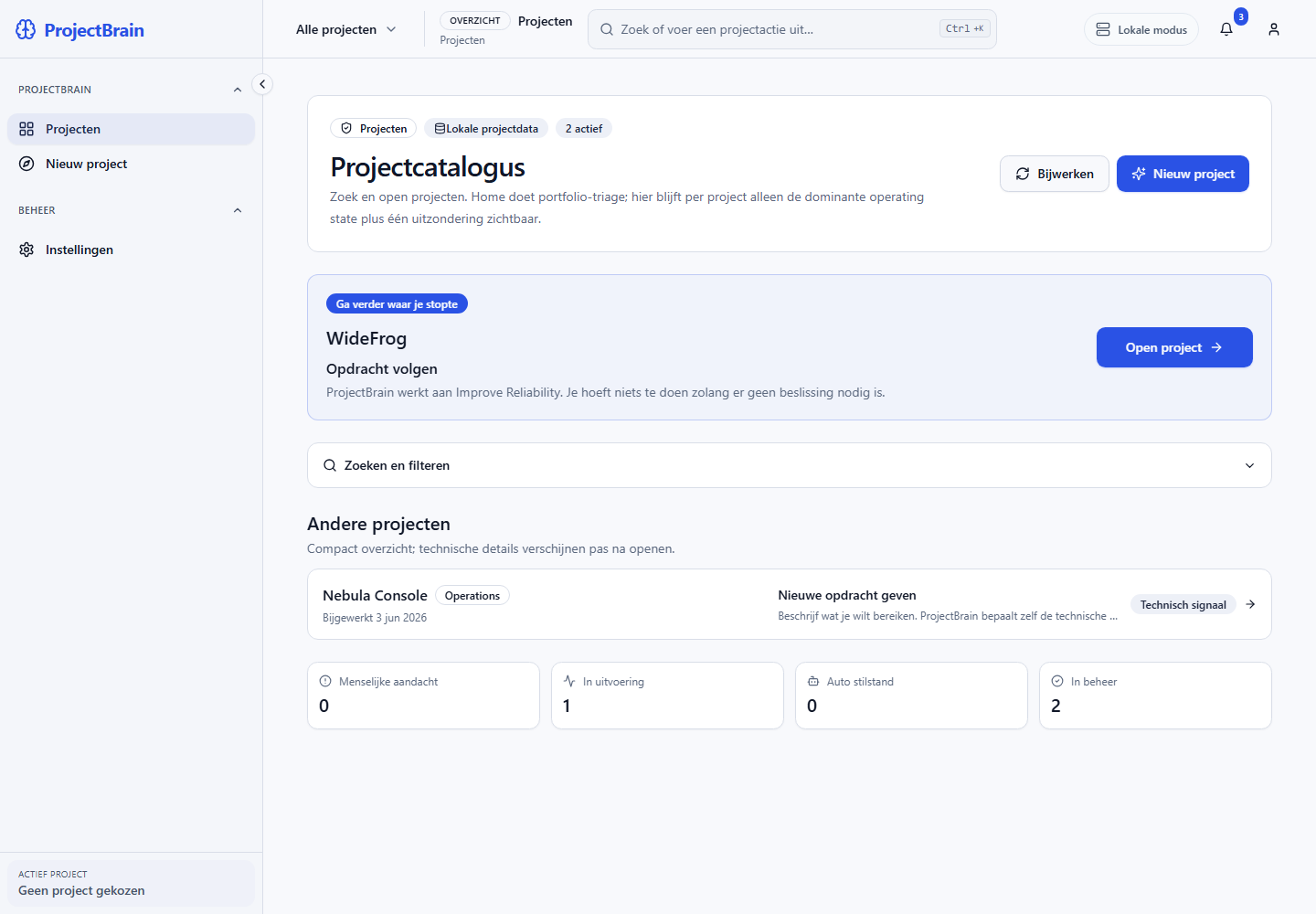Collapse the PROJECTBRAIN sidebar section
Image resolution: width=1316 pixels, height=914 pixels.
pyautogui.click(x=238, y=90)
